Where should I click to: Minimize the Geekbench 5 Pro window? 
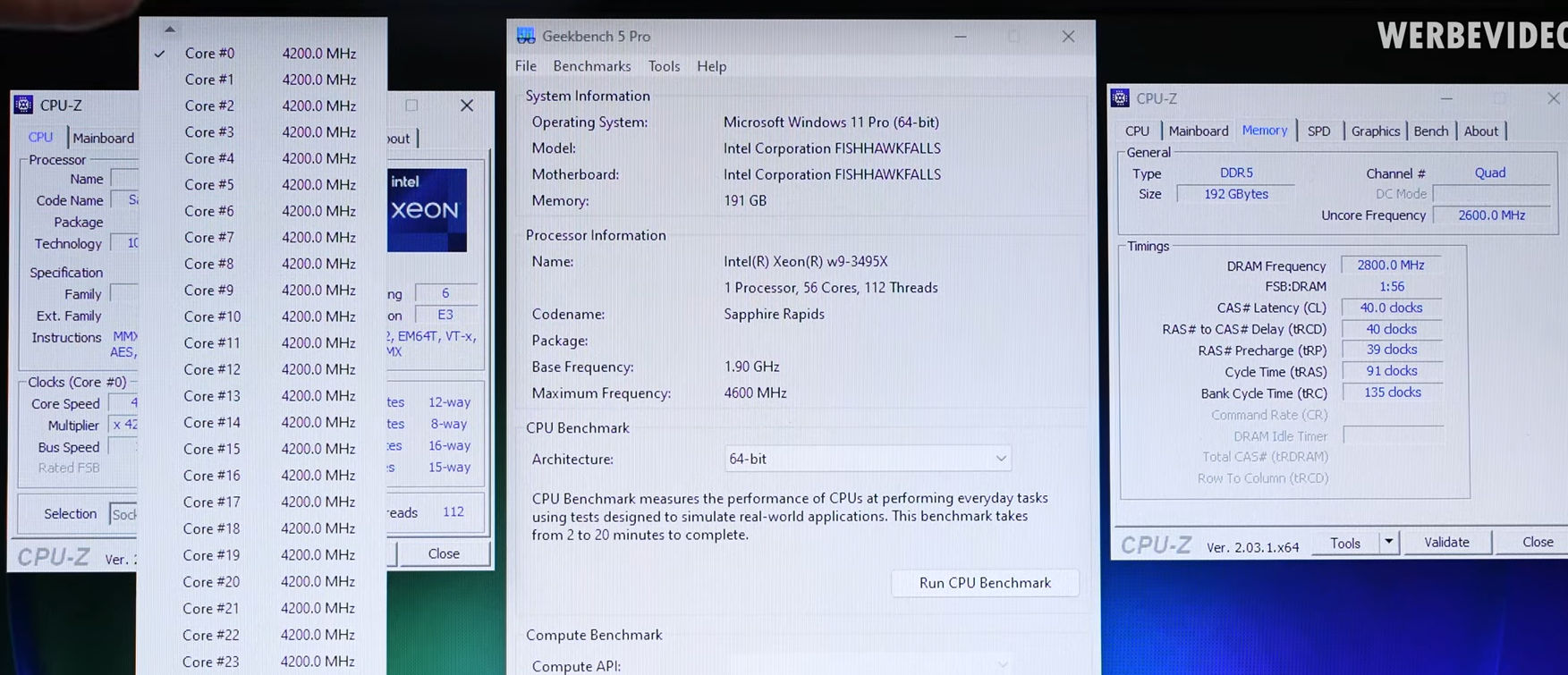click(x=960, y=37)
